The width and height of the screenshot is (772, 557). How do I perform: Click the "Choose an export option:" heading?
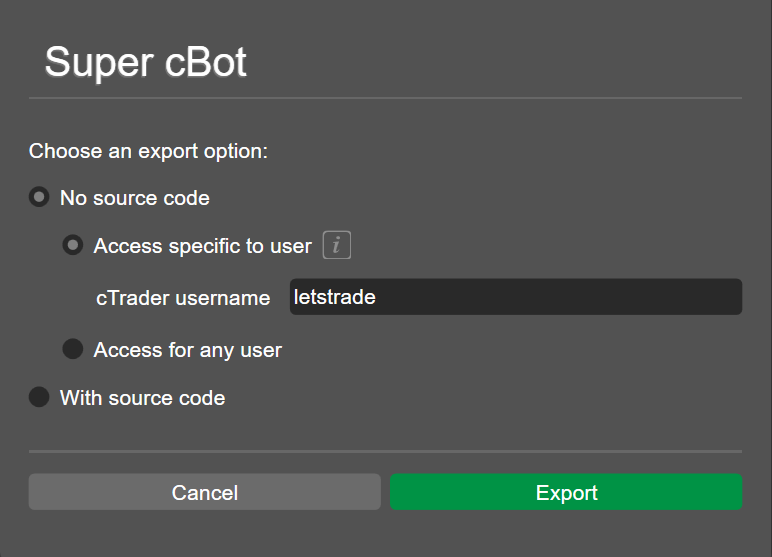(148, 151)
